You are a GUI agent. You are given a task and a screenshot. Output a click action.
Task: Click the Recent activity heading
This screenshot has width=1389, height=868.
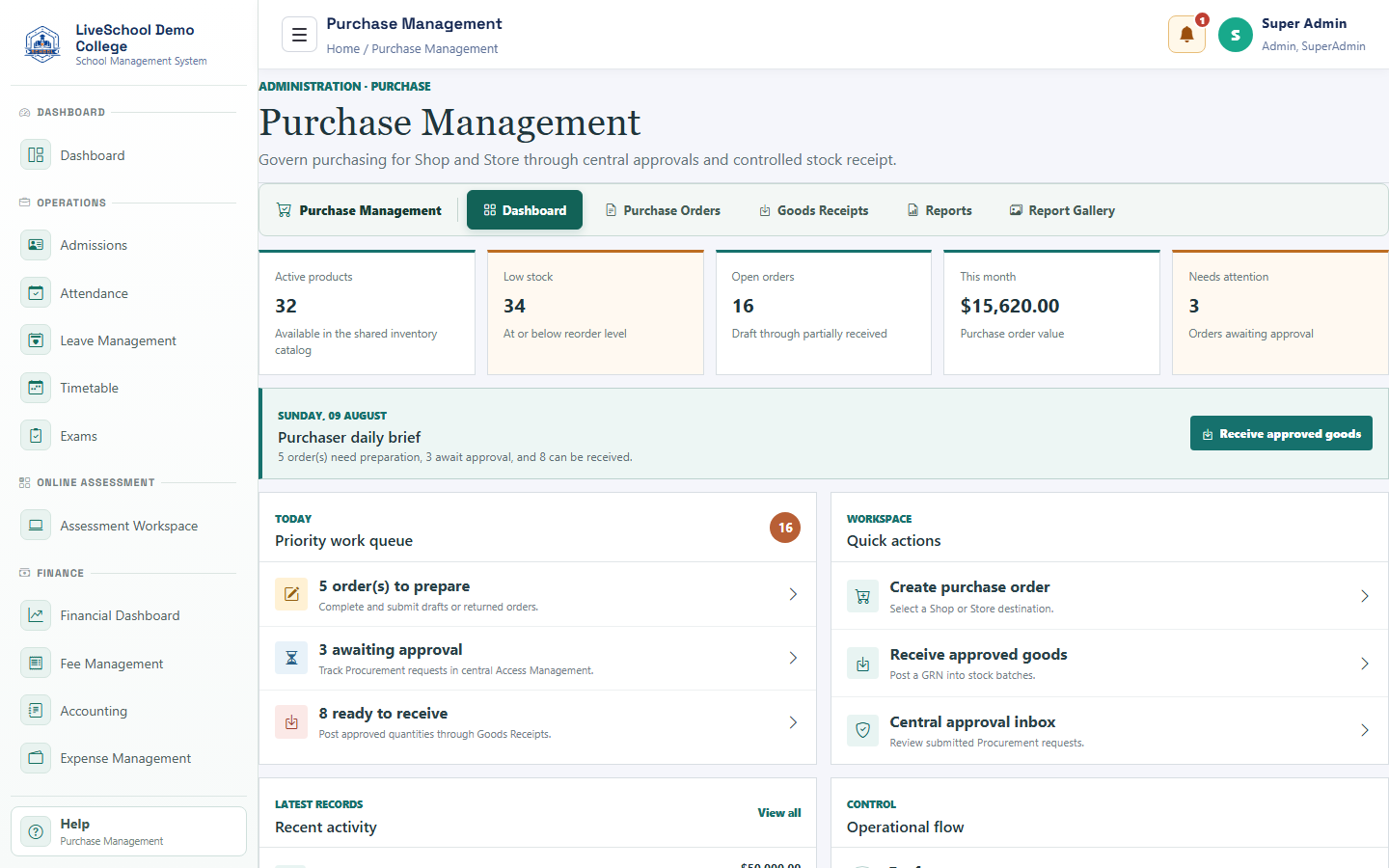(326, 827)
